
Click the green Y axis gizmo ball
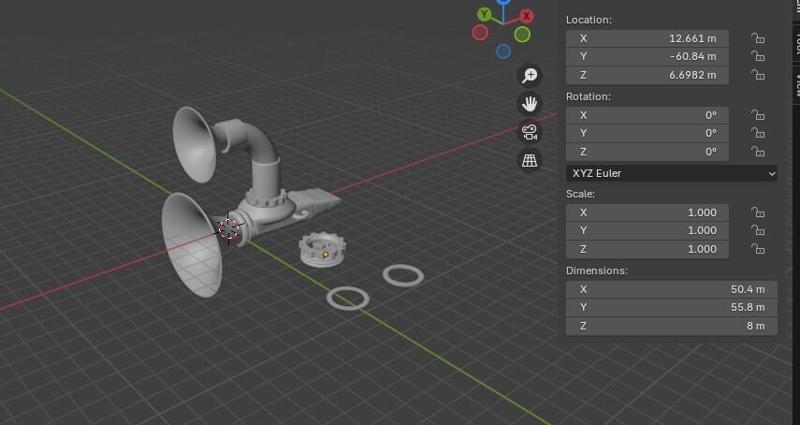click(484, 14)
